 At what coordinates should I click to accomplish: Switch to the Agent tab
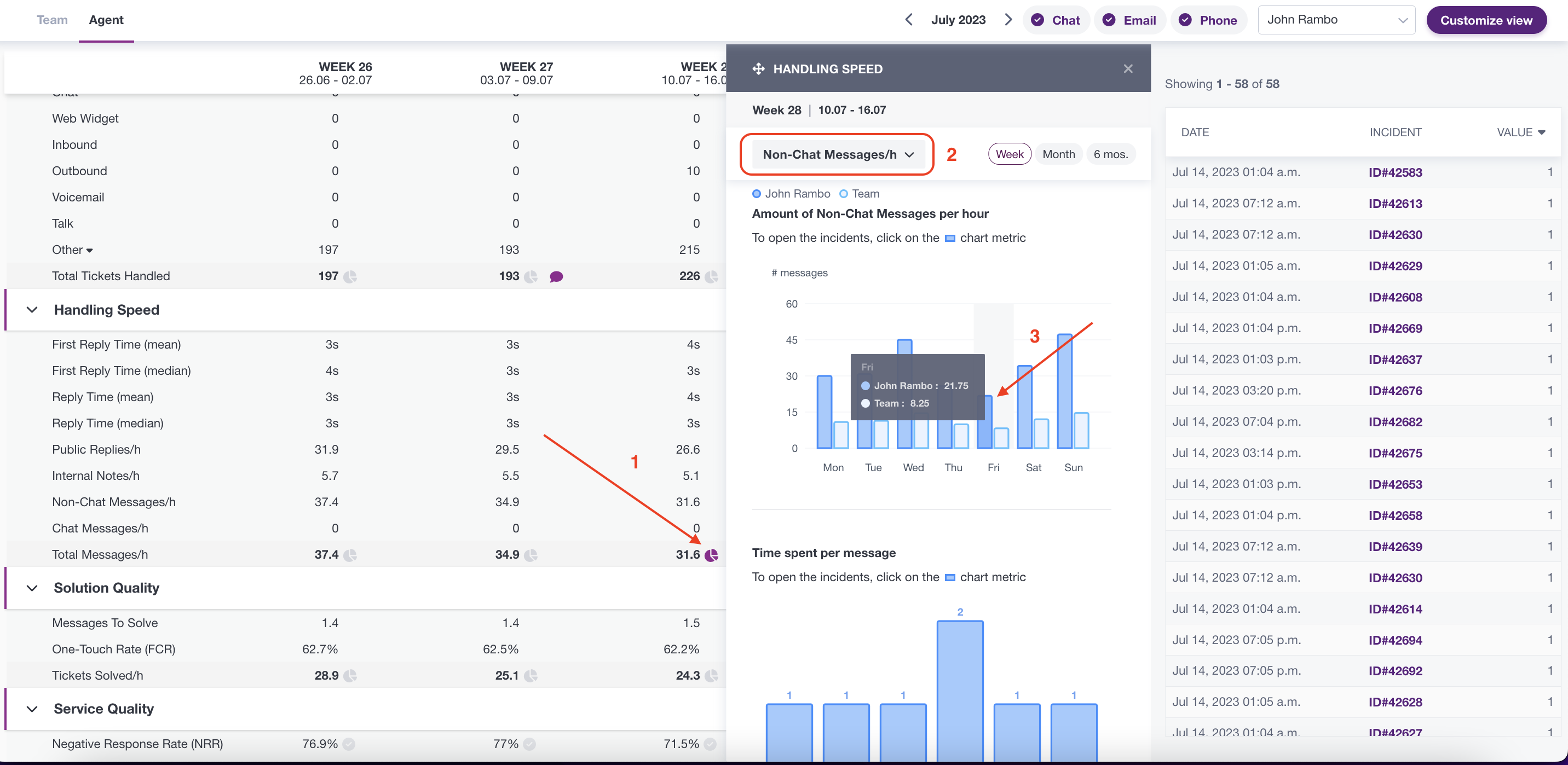106,20
